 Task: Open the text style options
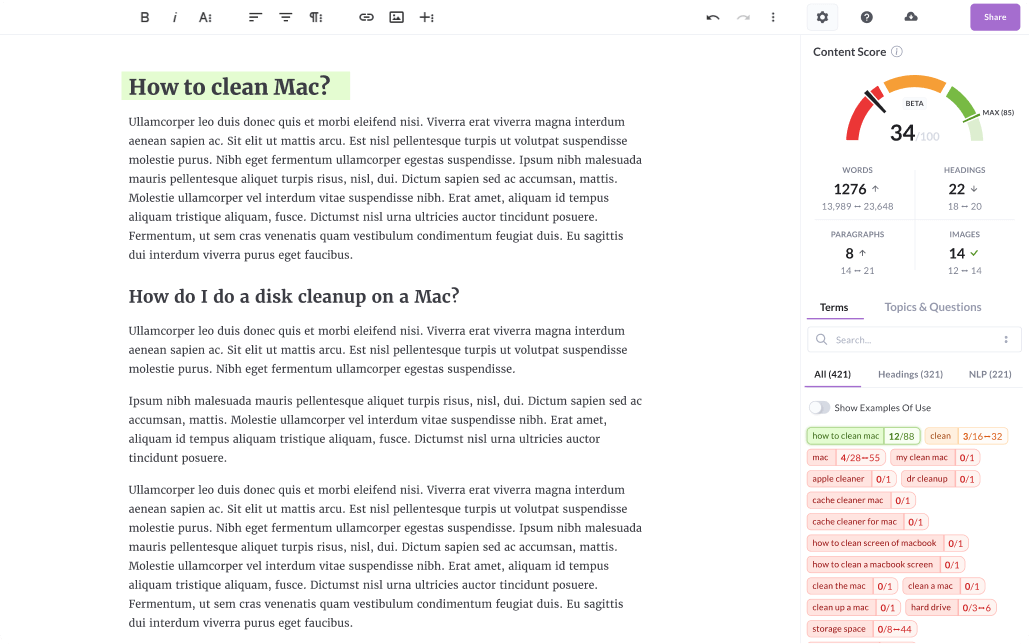point(206,17)
